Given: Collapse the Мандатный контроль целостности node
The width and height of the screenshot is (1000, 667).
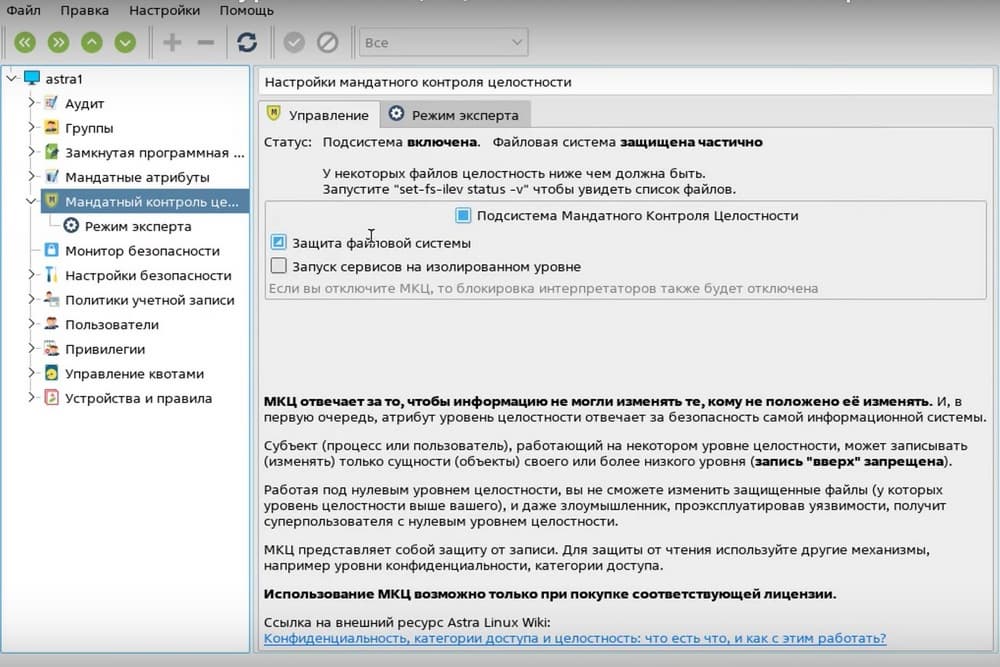Looking at the screenshot, I should 31,201.
